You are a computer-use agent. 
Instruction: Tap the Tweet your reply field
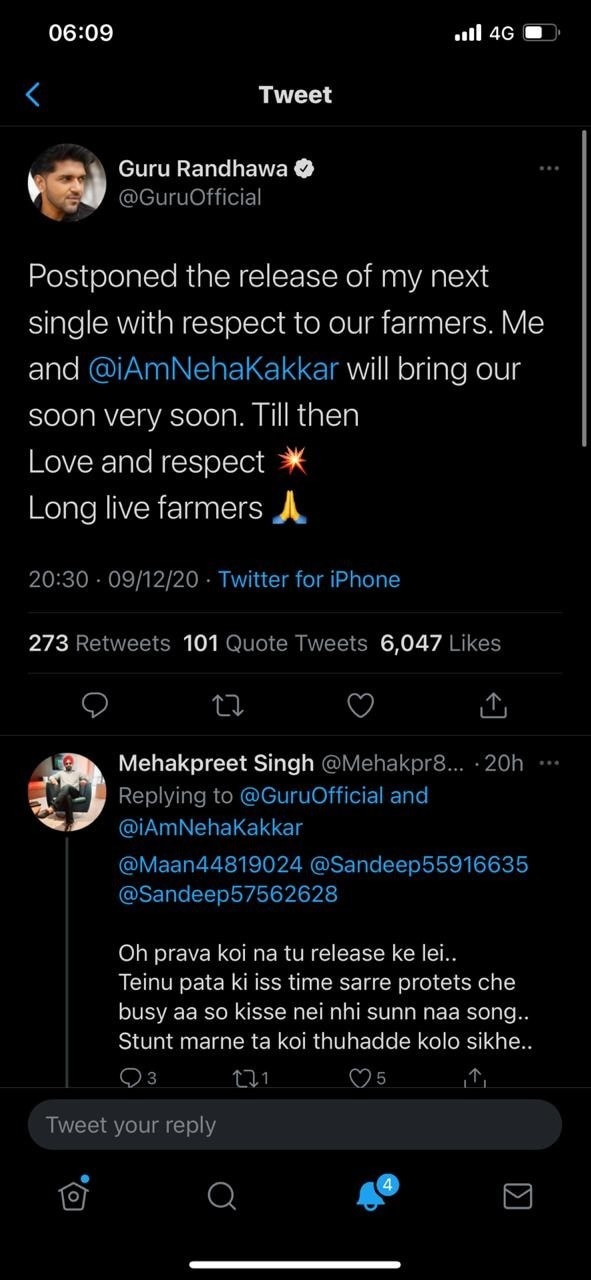click(295, 1125)
